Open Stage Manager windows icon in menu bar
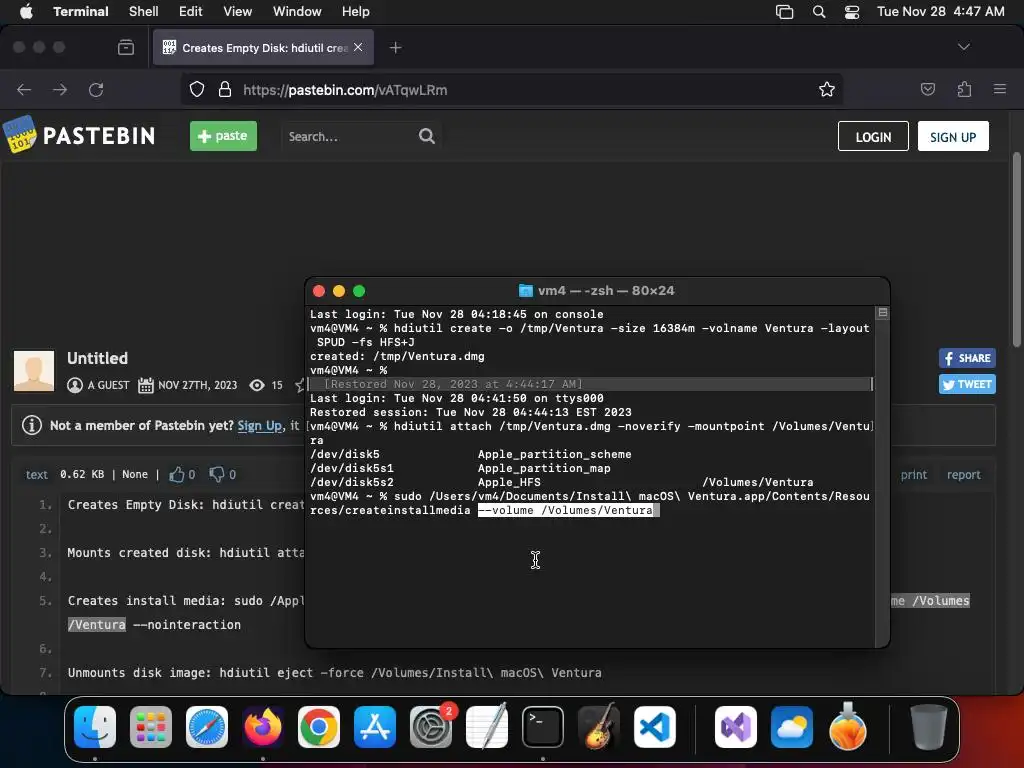Screen dimensions: 1024x768 pyautogui.click(x=784, y=12)
